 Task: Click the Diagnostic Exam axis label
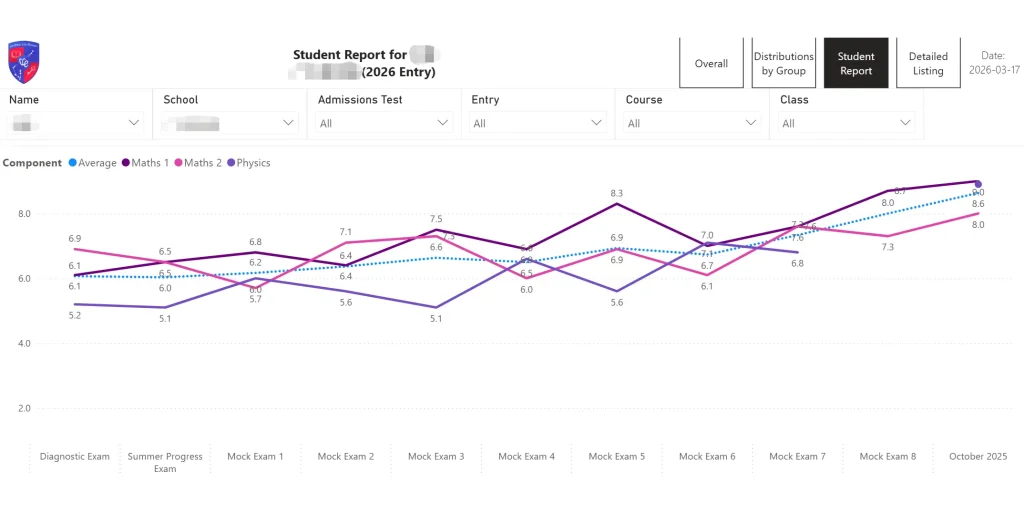pyautogui.click(x=75, y=457)
